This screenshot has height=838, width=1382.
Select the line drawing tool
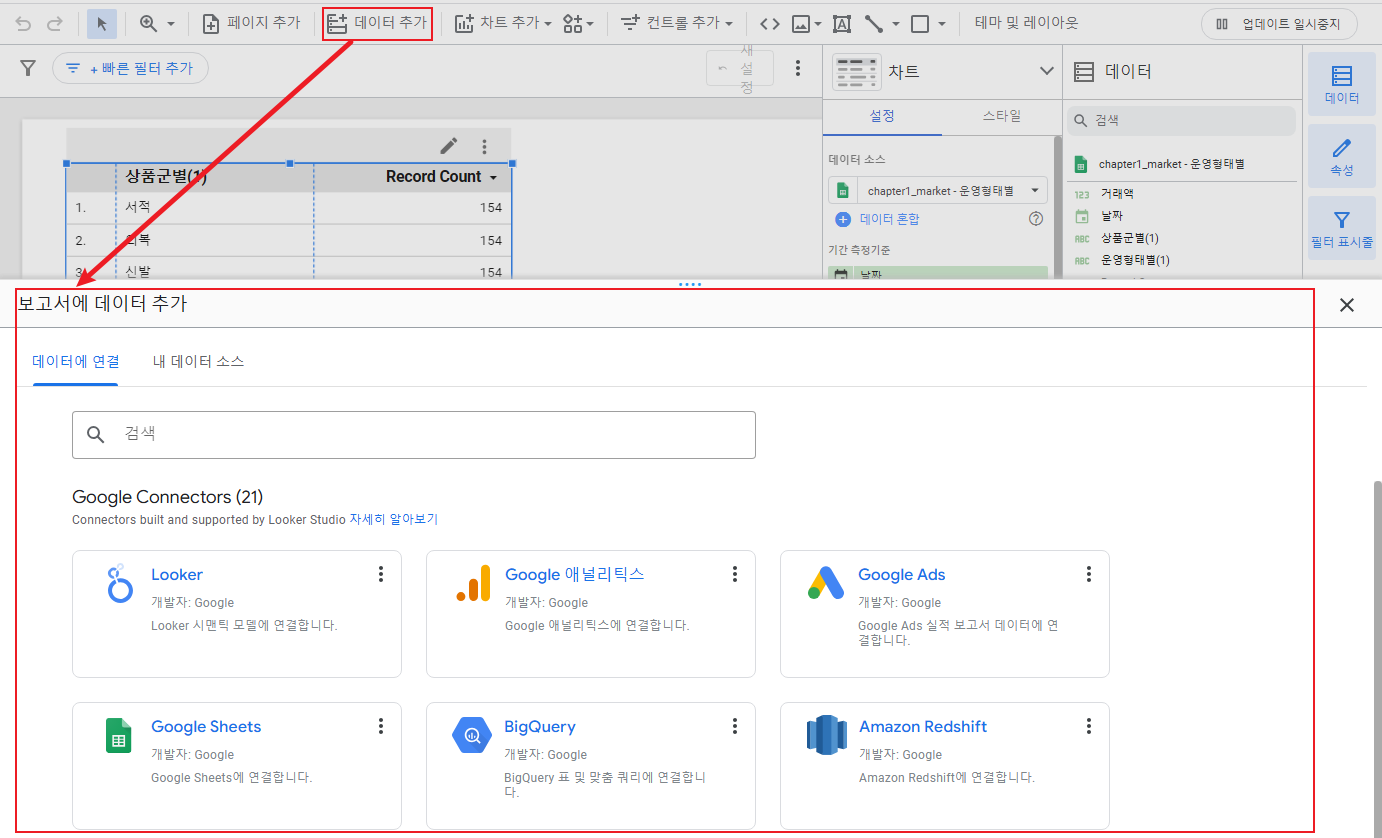coord(874,23)
